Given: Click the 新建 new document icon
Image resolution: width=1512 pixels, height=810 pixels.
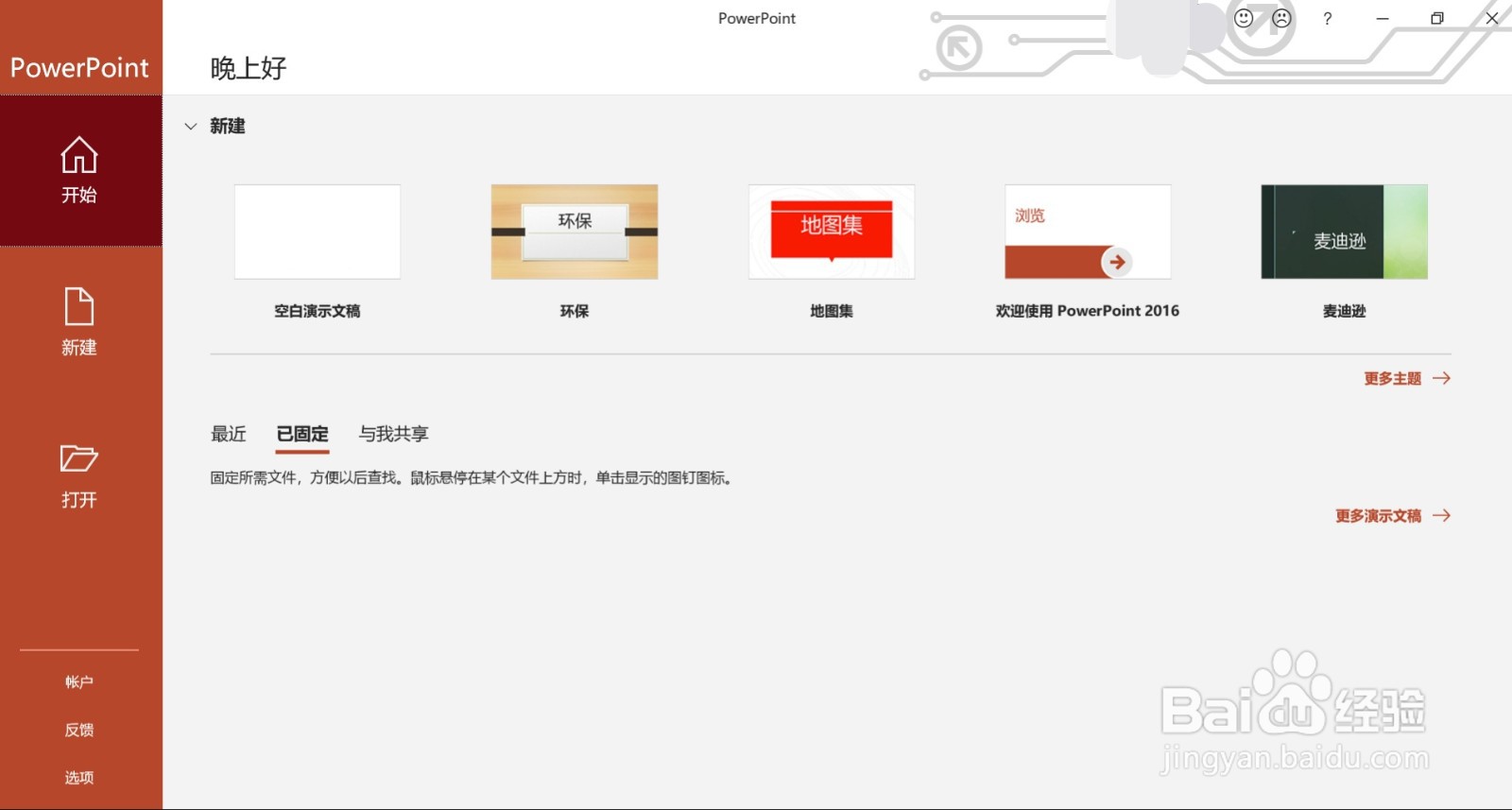Looking at the screenshot, I should [x=79, y=307].
